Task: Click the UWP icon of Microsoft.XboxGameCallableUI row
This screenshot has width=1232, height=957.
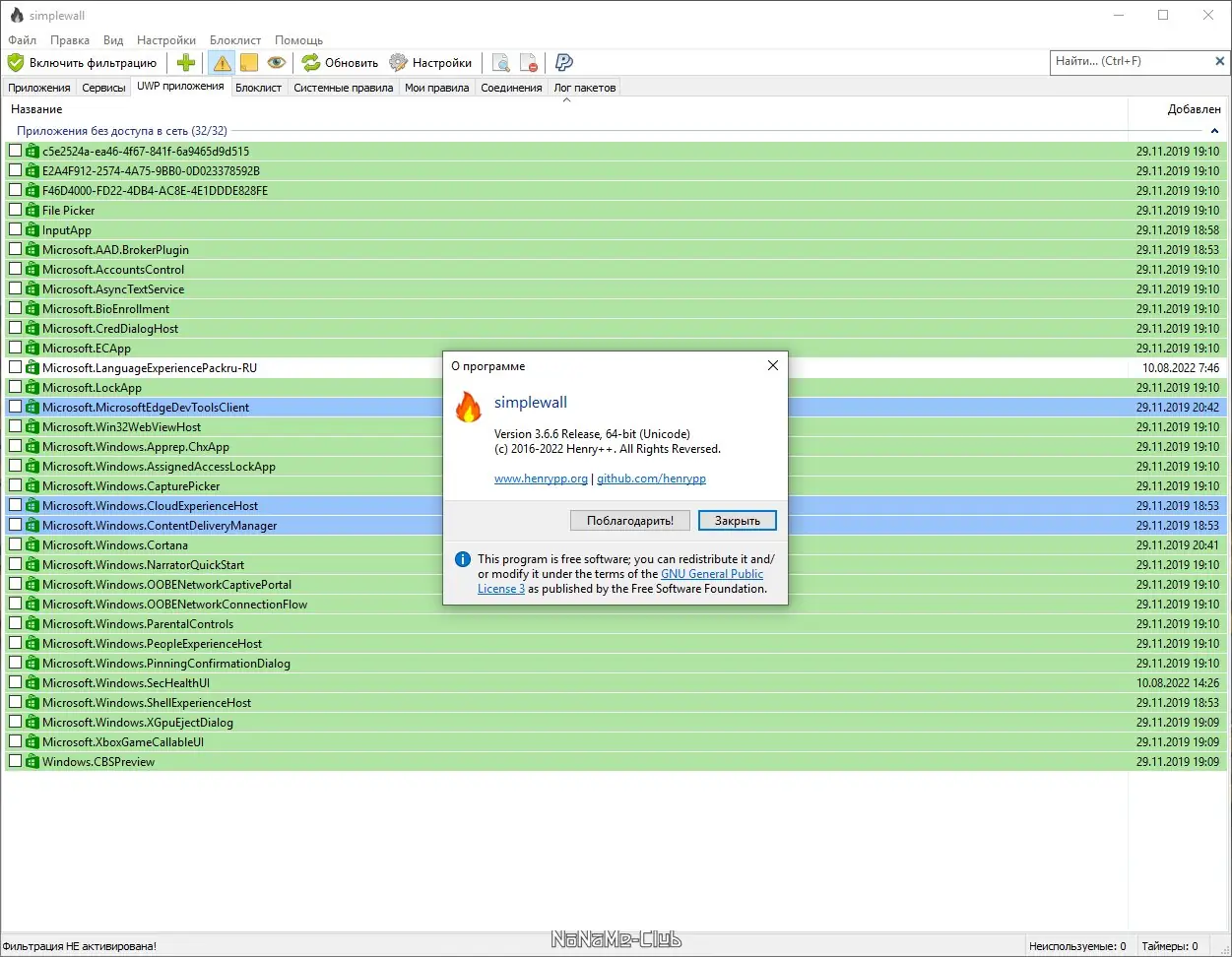Action: (x=32, y=742)
